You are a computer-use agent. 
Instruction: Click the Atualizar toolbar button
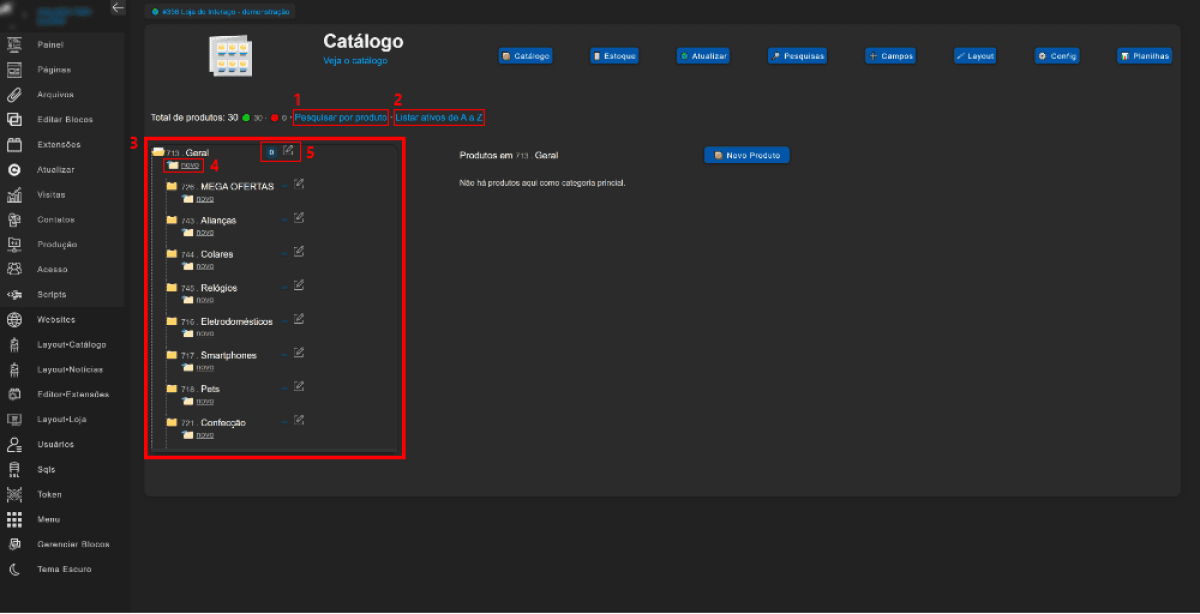[703, 56]
